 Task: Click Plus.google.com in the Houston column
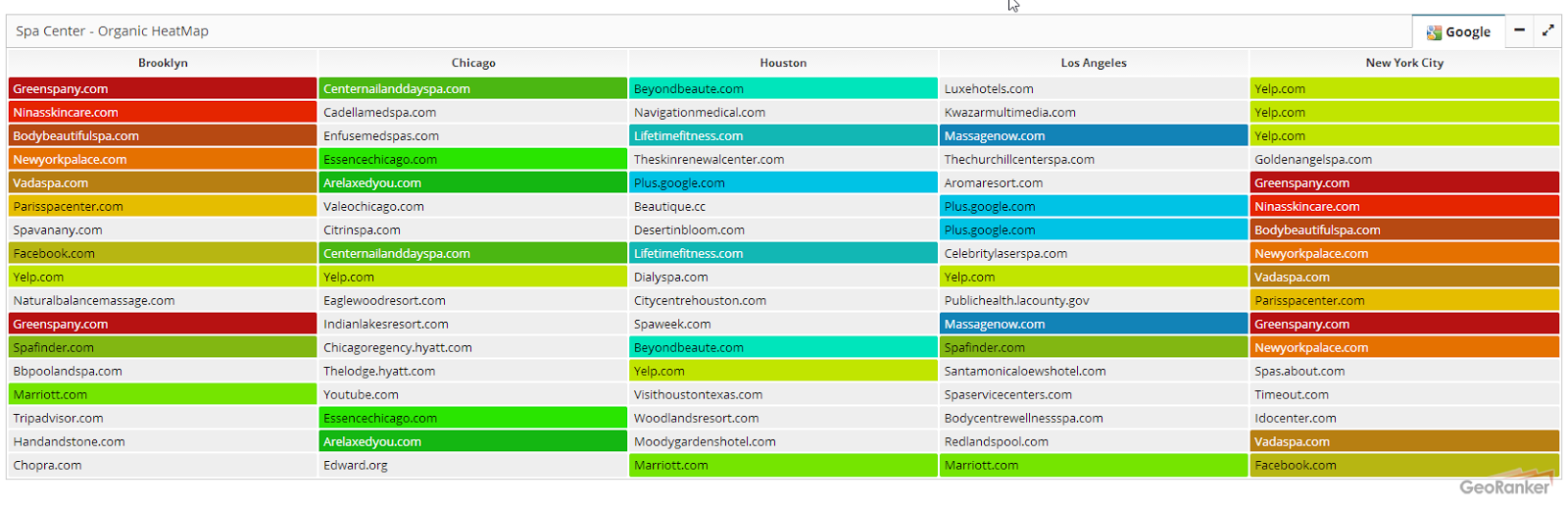click(x=783, y=182)
